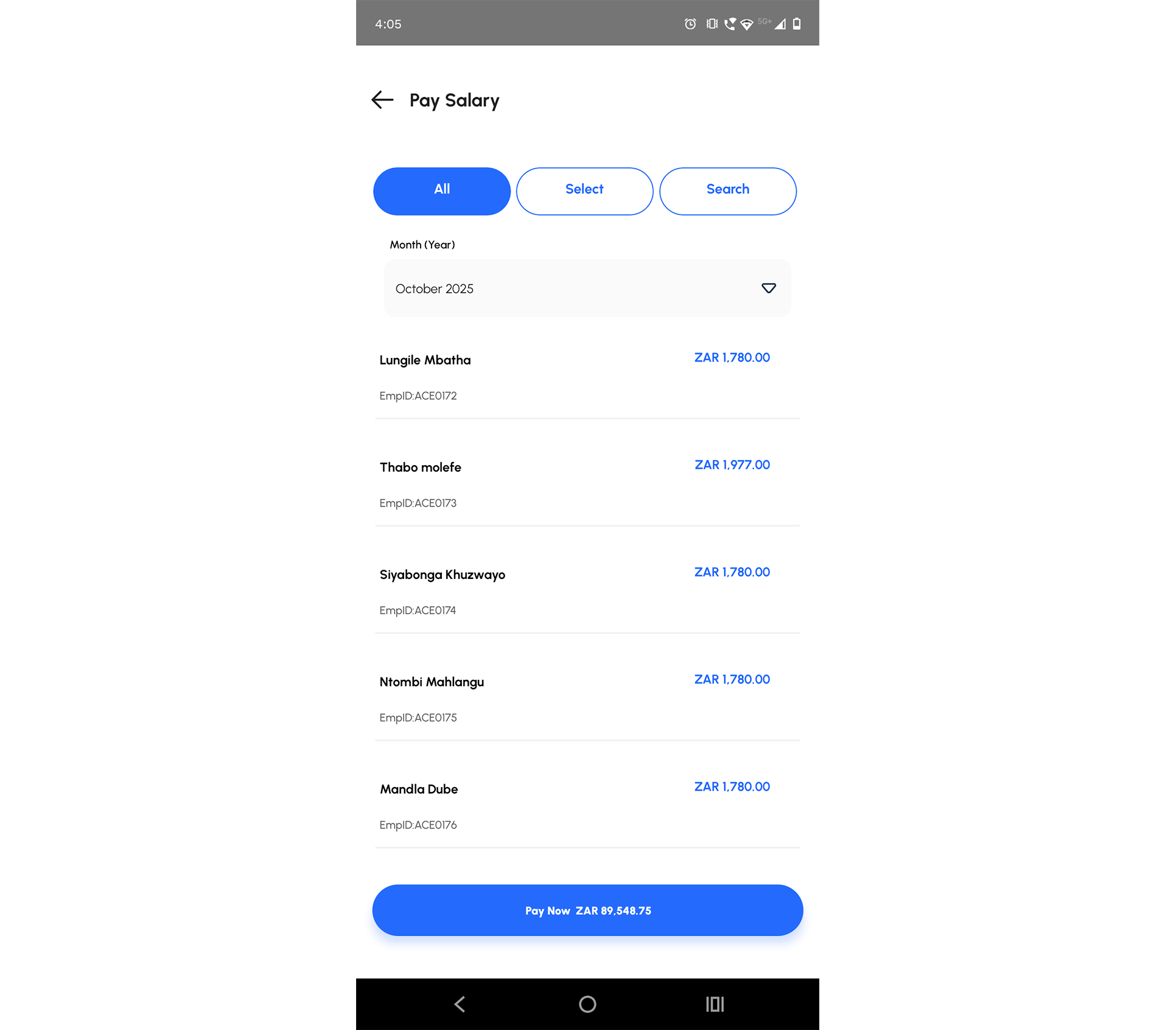
Task: Tap the alarm icon in status bar
Action: click(x=690, y=24)
